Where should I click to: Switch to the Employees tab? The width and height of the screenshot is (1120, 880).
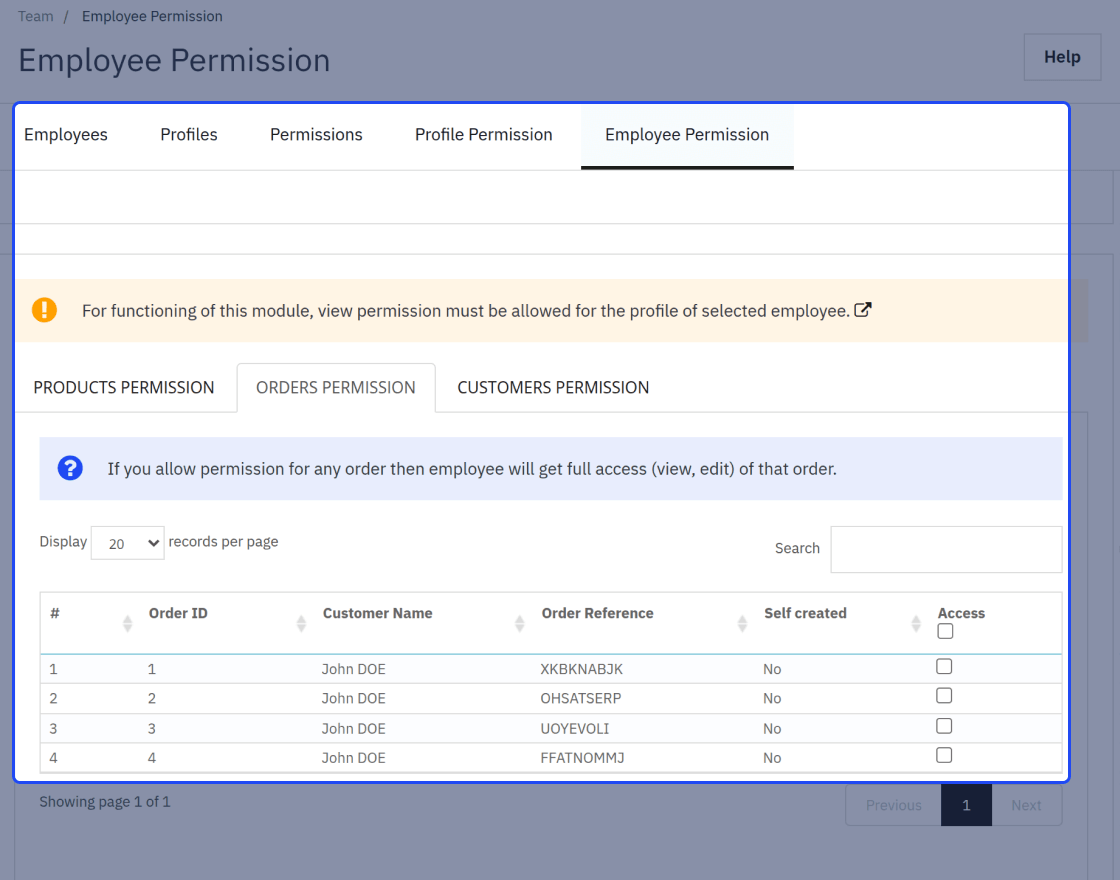pyautogui.click(x=66, y=134)
